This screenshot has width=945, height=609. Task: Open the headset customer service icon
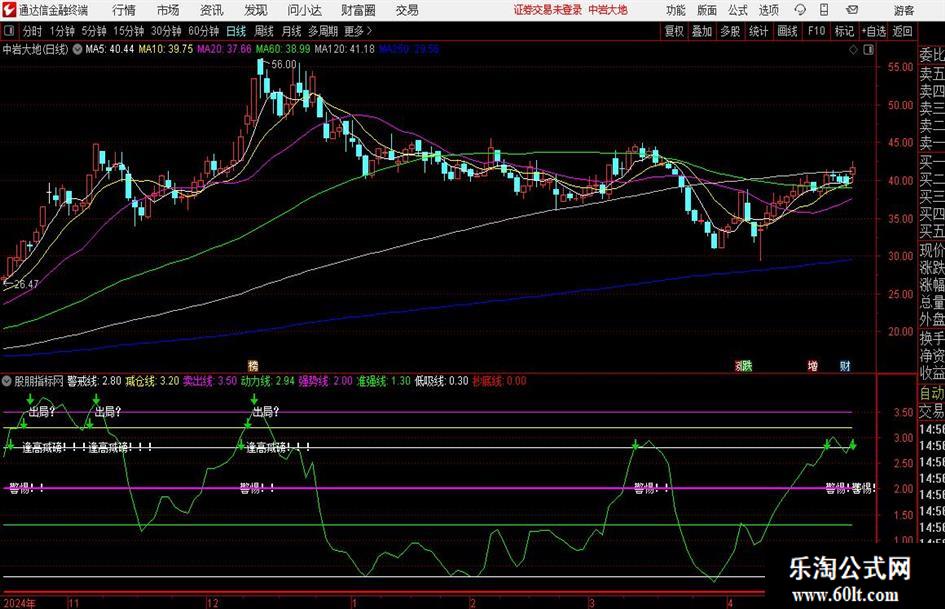[800, 10]
